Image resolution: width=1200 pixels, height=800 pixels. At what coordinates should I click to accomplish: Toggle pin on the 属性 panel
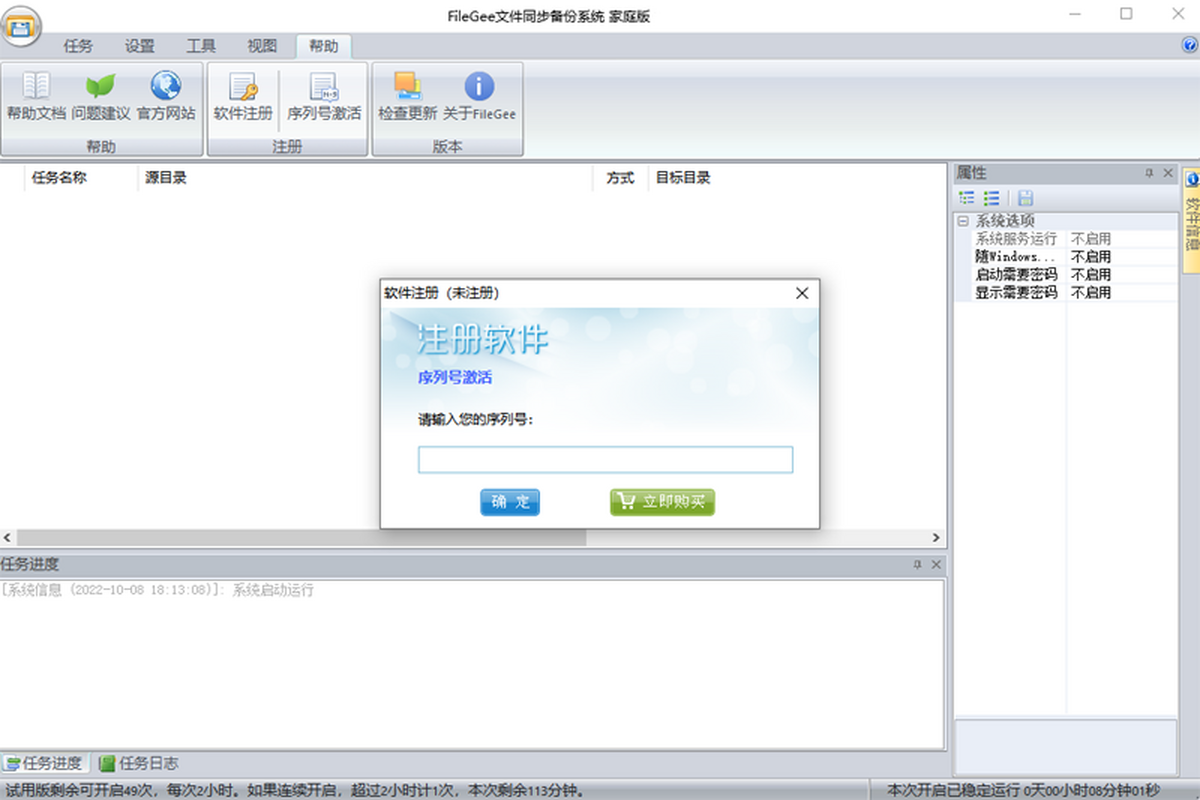(x=1149, y=174)
